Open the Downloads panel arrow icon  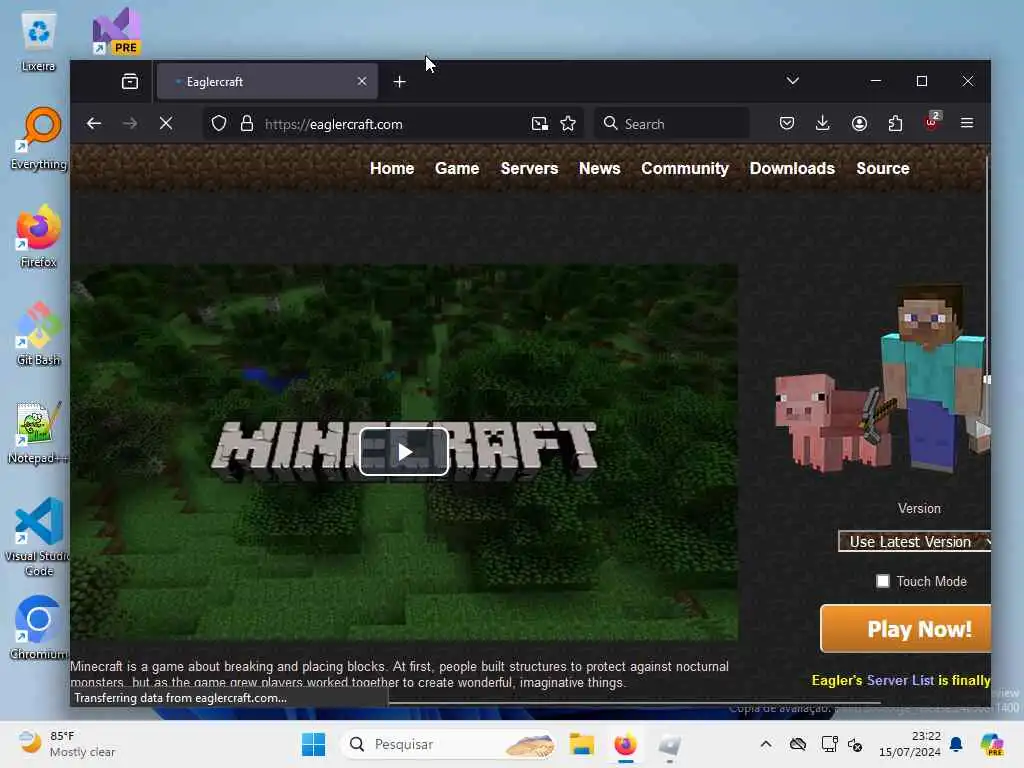[823, 123]
